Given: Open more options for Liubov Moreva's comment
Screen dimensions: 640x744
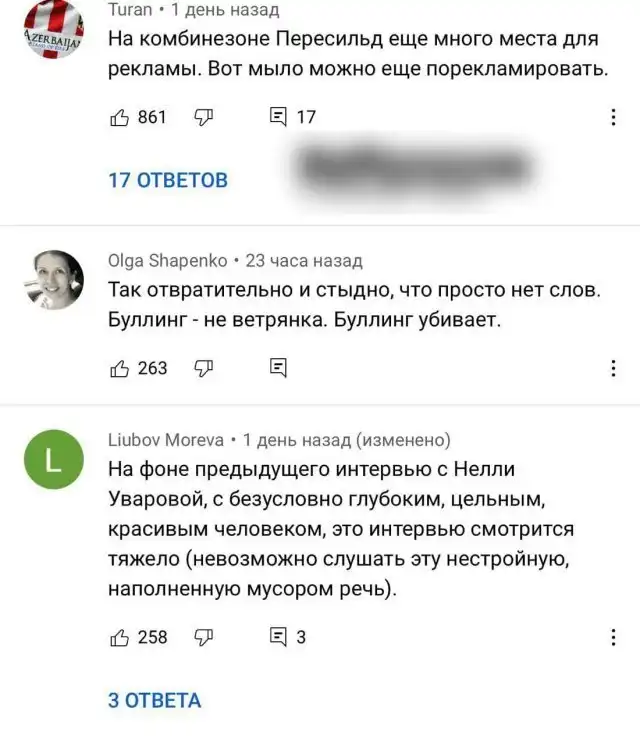Looking at the screenshot, I should tap(613, 636).
